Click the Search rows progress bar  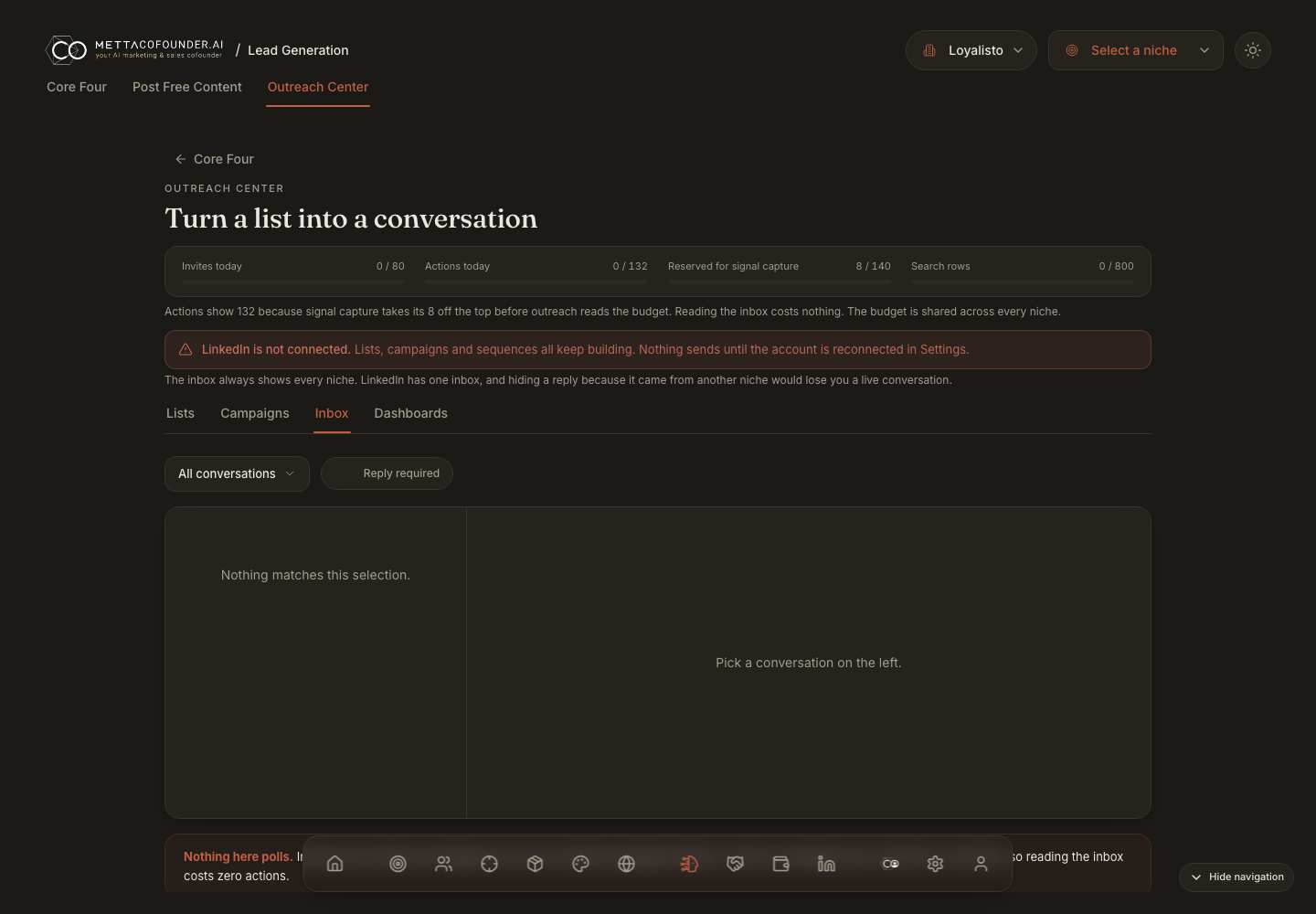coord(1023,282)
